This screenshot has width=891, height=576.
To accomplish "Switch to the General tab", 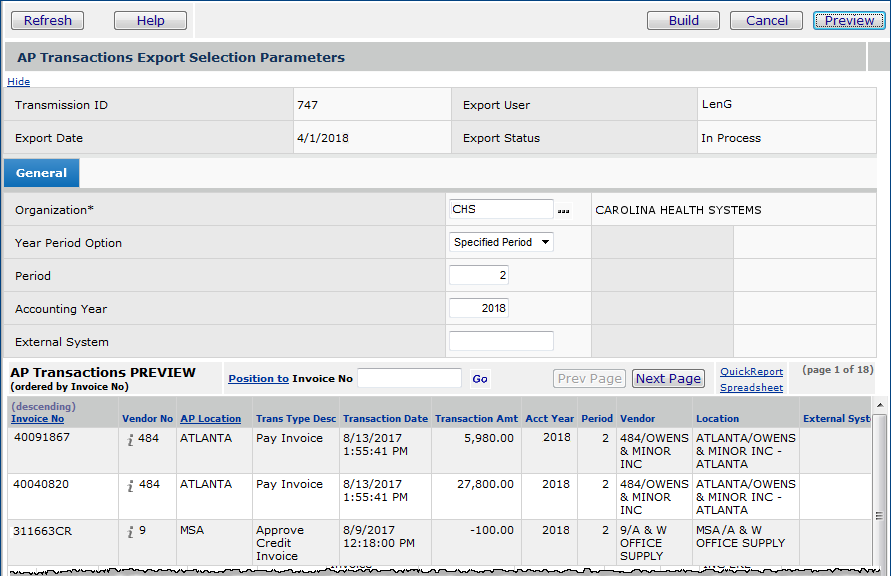I will point(41,173).
